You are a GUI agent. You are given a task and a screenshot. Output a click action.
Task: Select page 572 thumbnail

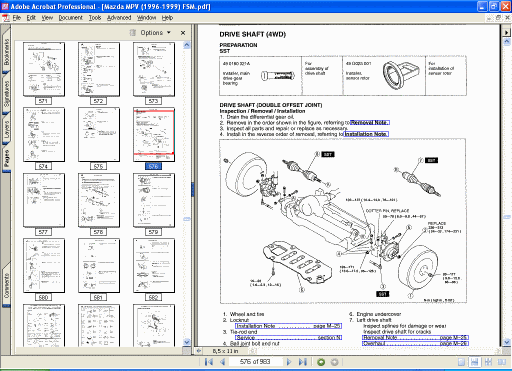(99, 69)
